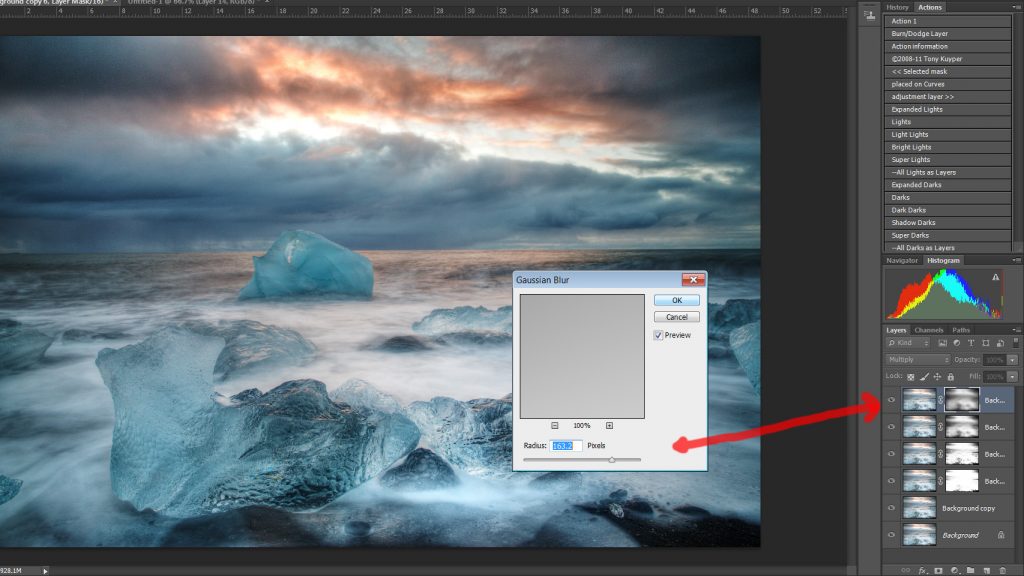
Task: Open the Actions panel flyout menu
Action: 1017,7
